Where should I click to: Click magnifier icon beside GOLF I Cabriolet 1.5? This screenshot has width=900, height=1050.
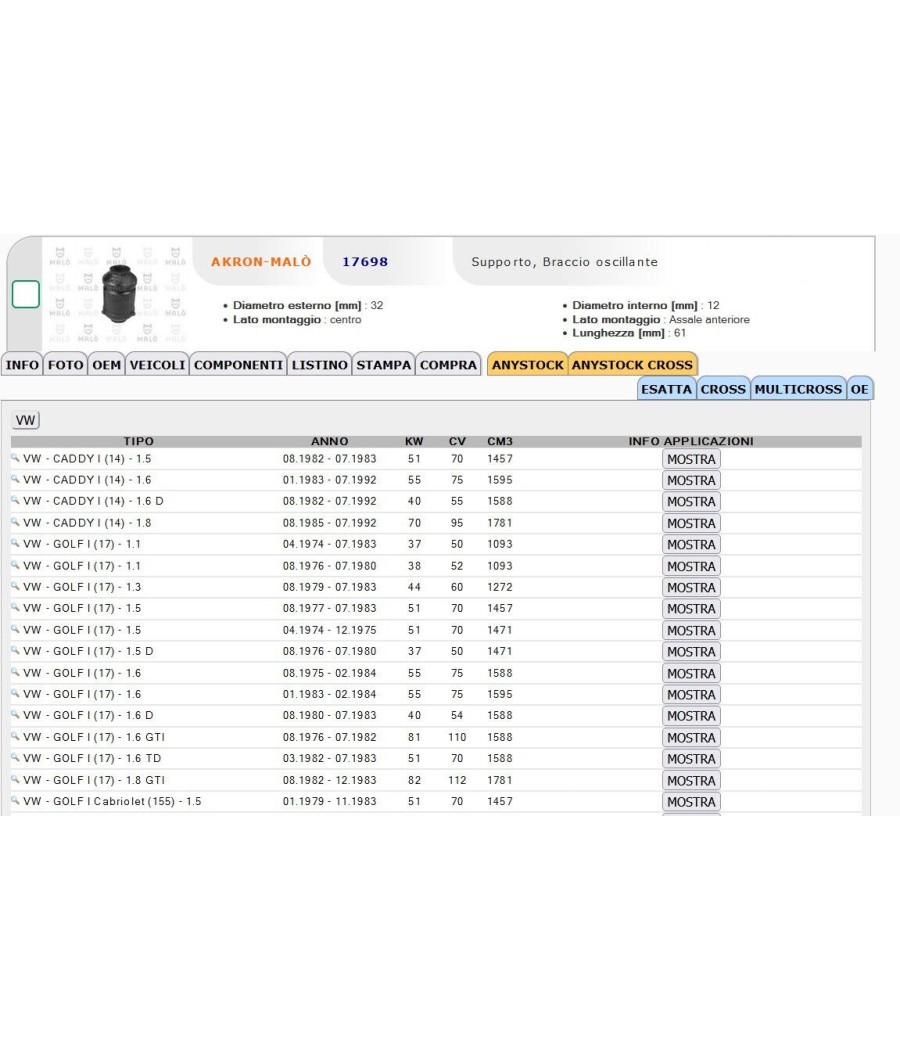coord(15,801)
